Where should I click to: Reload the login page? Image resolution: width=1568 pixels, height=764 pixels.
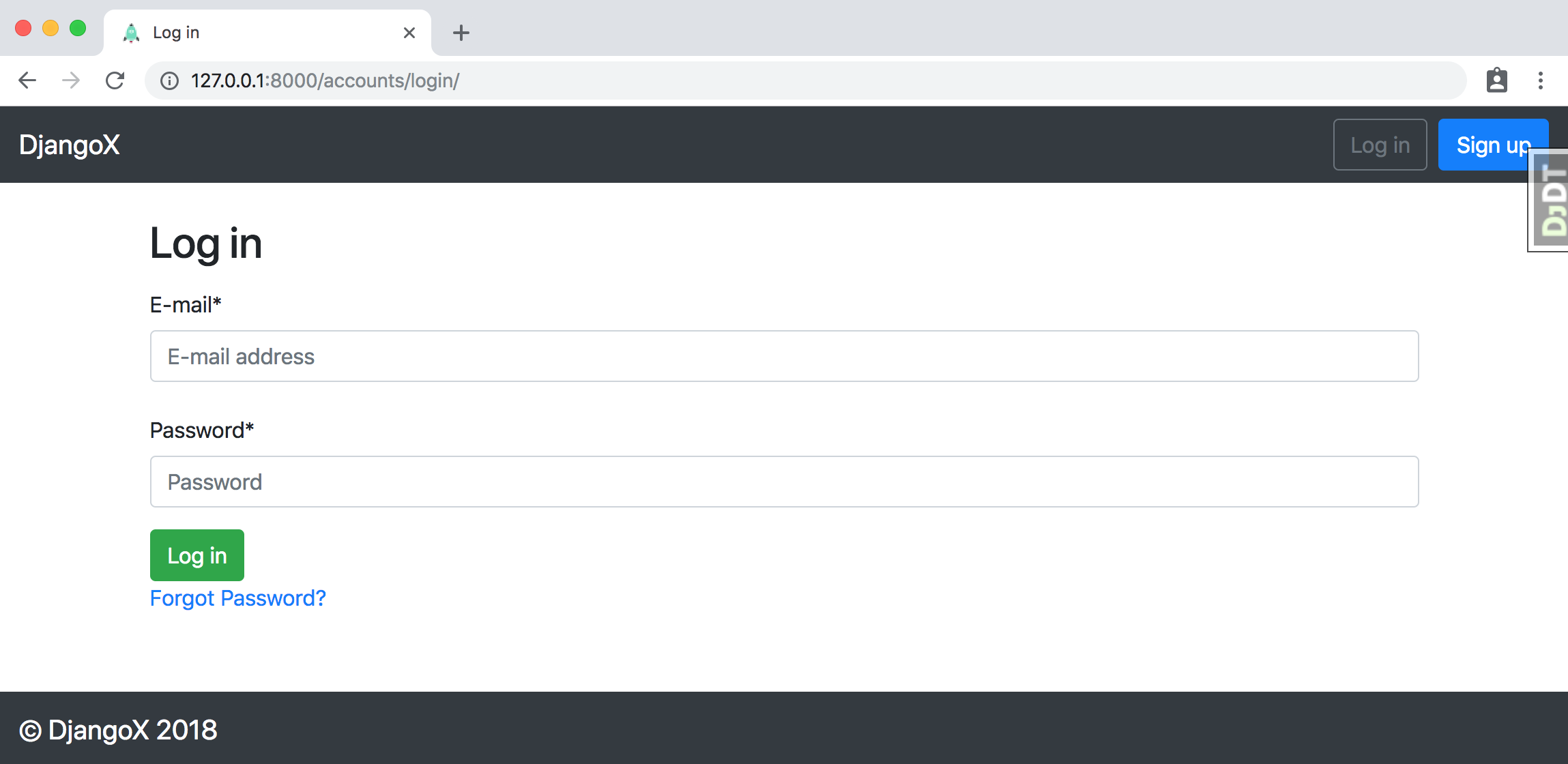pyautogui.click(x=115, y=80)
